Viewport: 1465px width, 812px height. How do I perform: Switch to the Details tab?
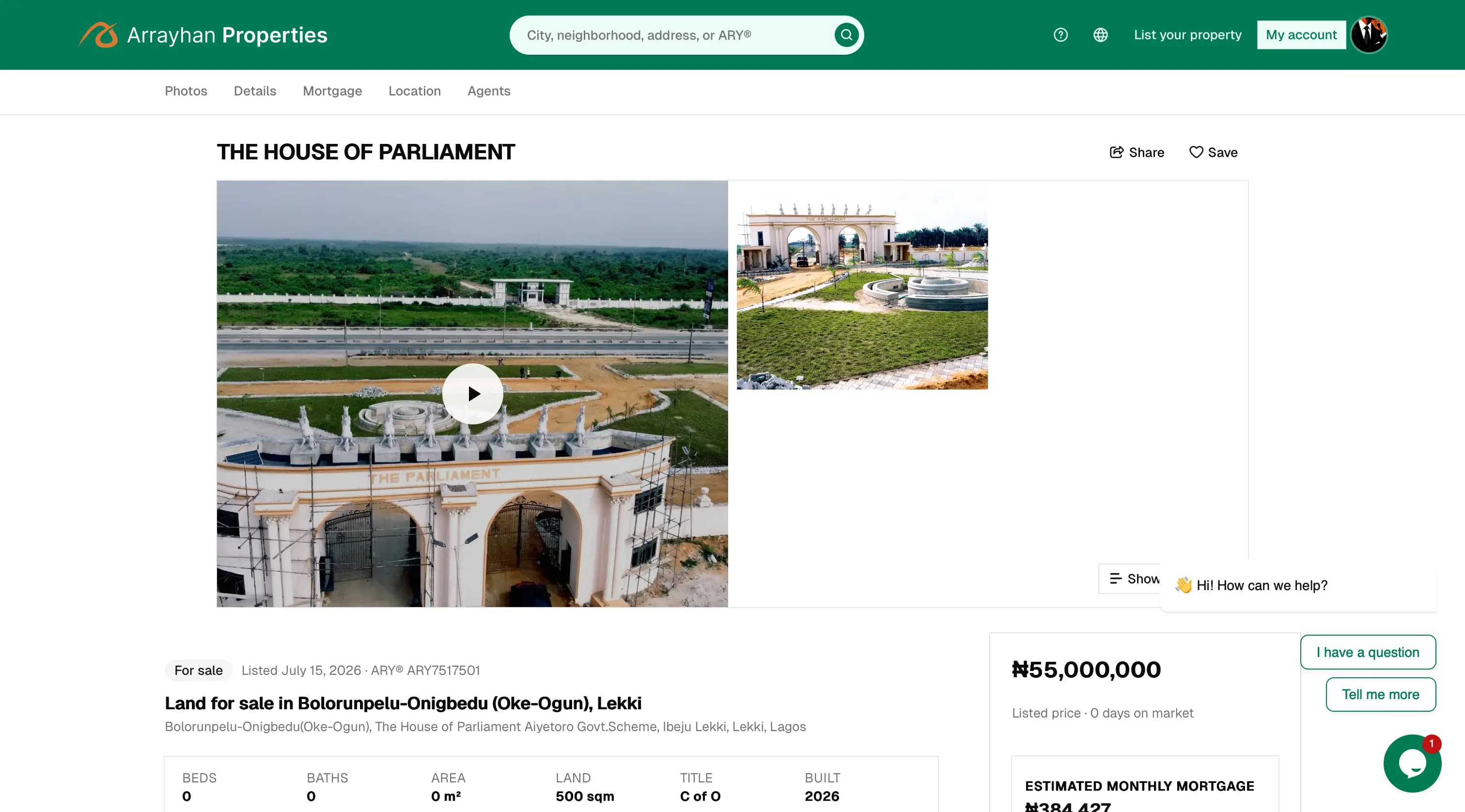[x=255, y=91]
